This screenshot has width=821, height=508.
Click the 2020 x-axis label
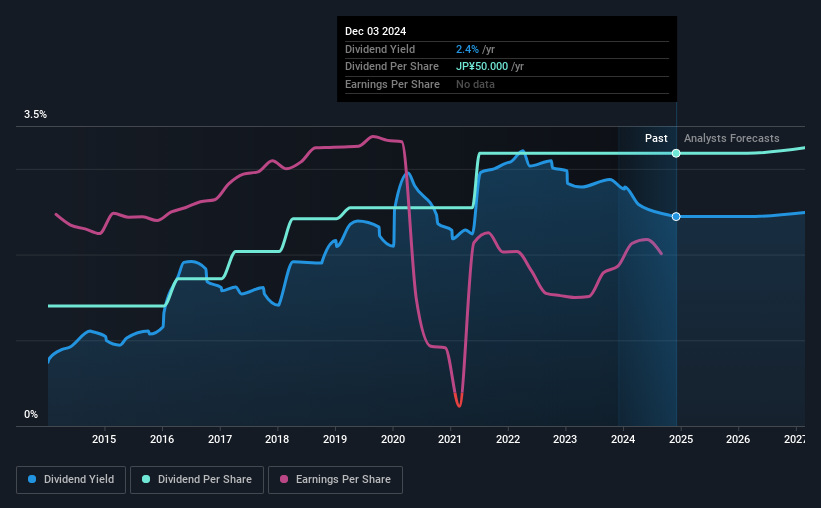click(x=393, y=439)
